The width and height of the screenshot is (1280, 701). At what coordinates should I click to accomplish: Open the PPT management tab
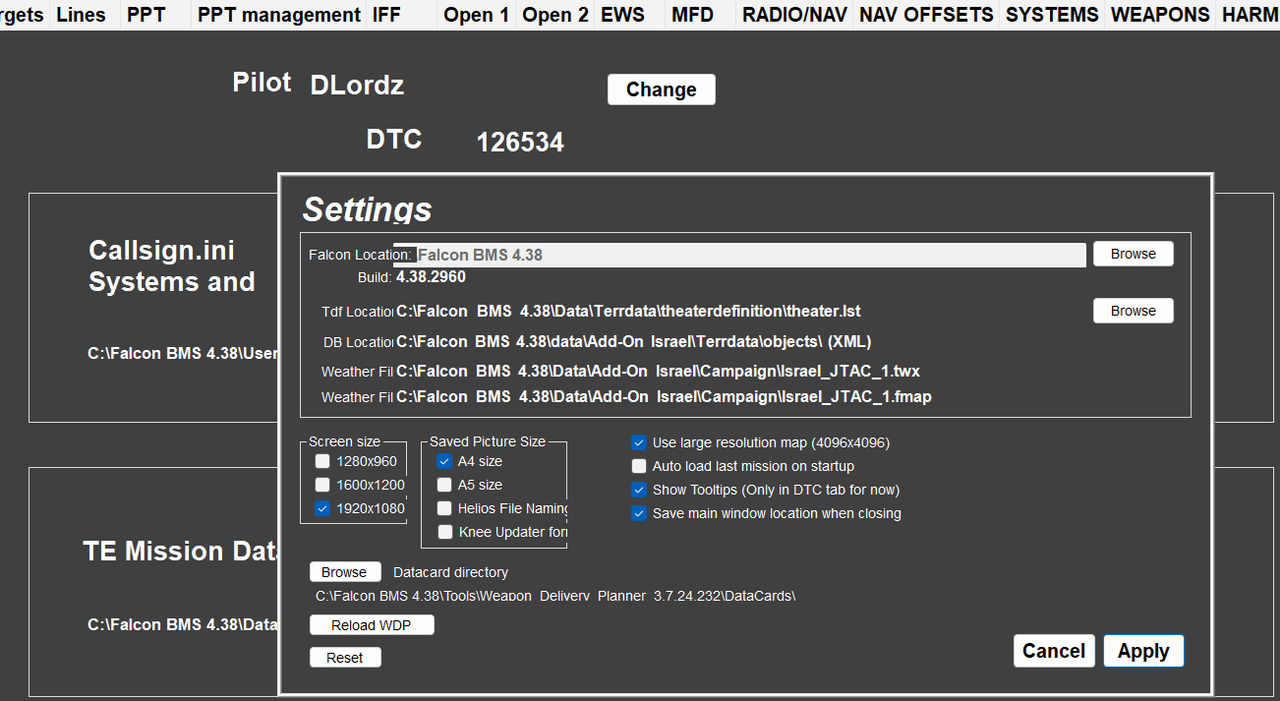[x=279, y=15]
